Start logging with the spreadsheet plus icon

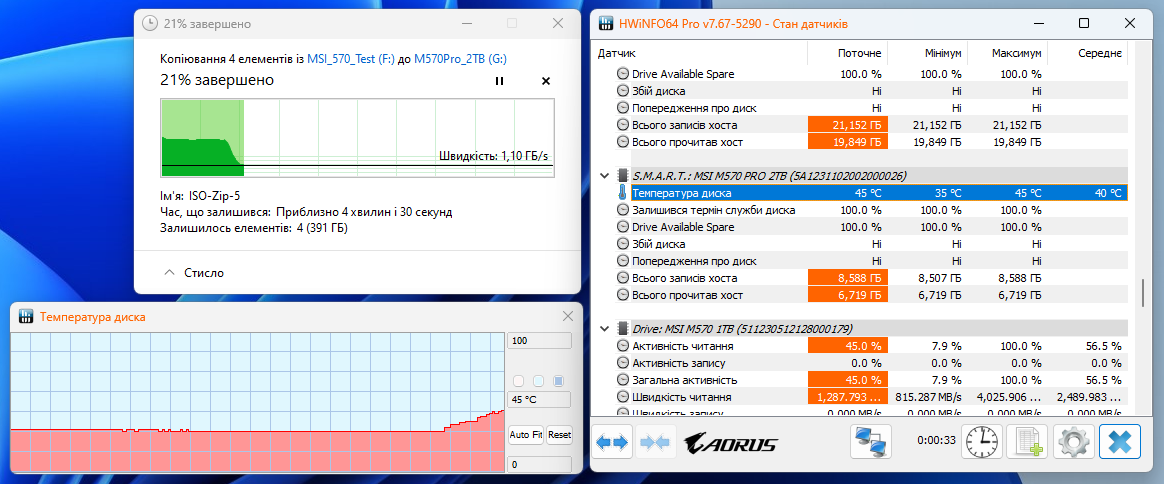[x=1027, y=442]
